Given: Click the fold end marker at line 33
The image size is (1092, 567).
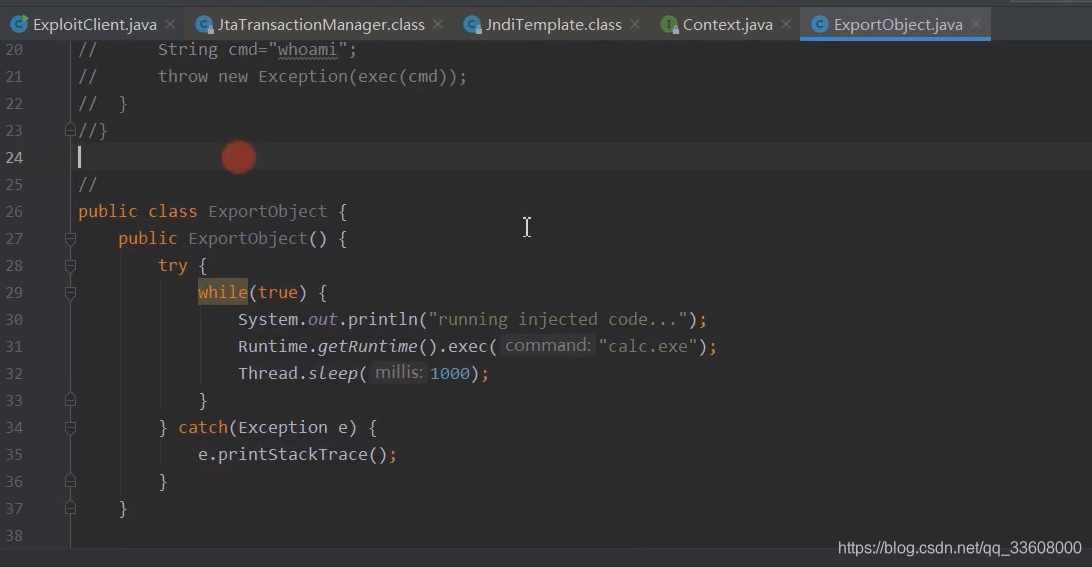Looking at the screenshot, I should 70,400.
